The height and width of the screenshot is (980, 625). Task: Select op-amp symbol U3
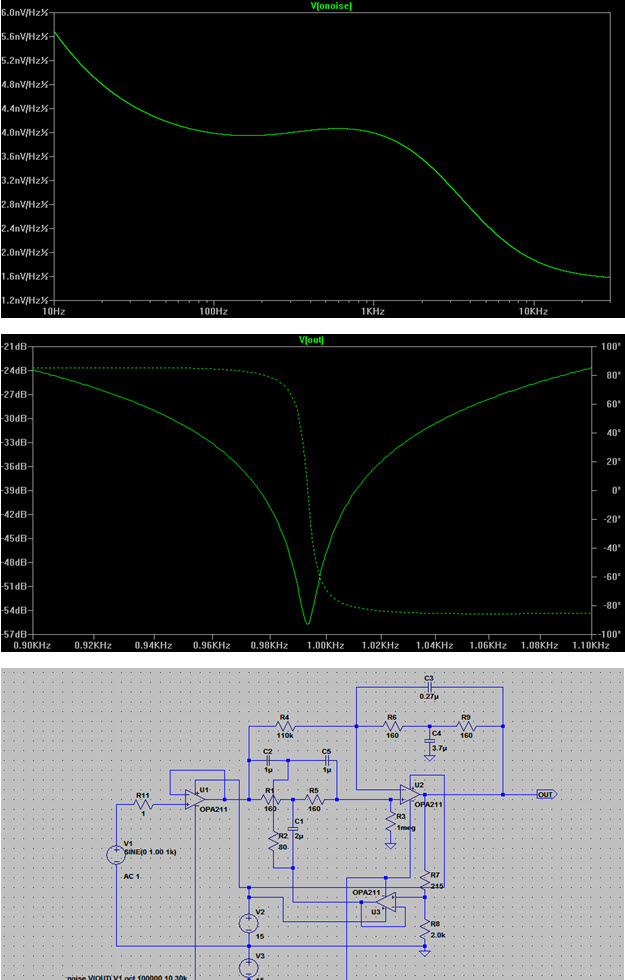click(385, 902)
